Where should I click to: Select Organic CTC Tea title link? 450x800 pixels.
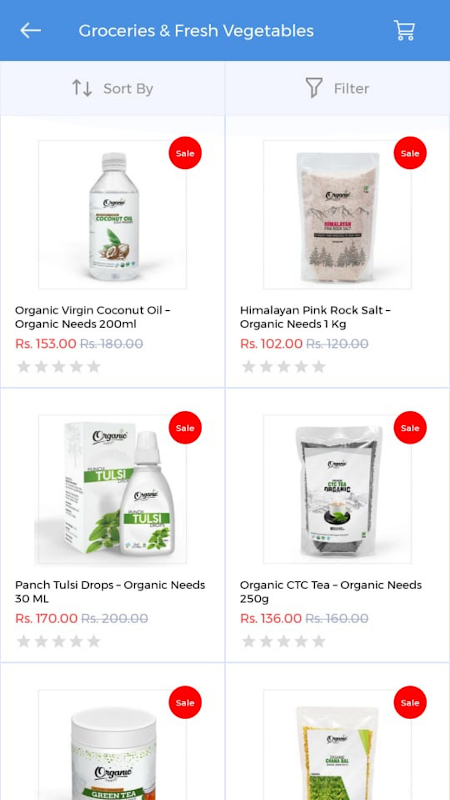point(331,591)
